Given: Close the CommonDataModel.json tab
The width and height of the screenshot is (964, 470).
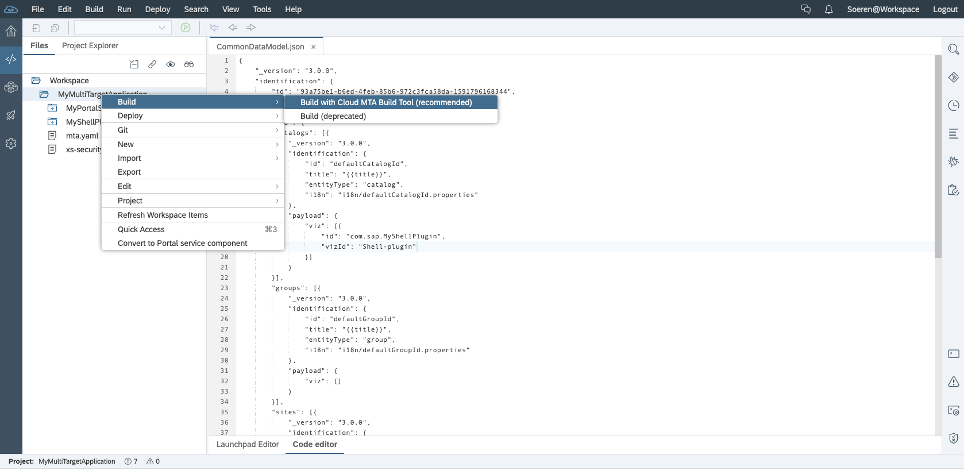Looking at the screenshot, I should point(313,47).
